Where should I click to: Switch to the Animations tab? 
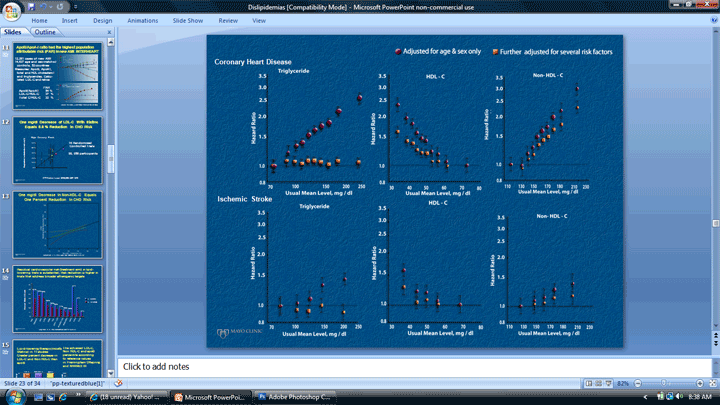(142, 21)
